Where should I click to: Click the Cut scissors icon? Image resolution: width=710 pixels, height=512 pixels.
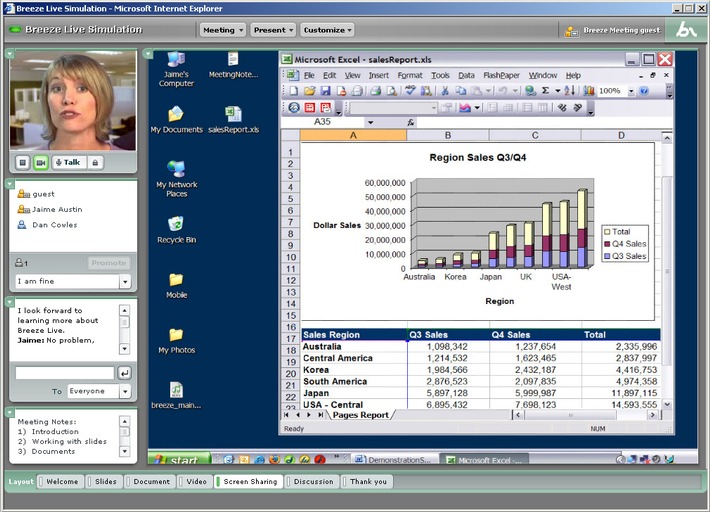(x=445, y=91)
